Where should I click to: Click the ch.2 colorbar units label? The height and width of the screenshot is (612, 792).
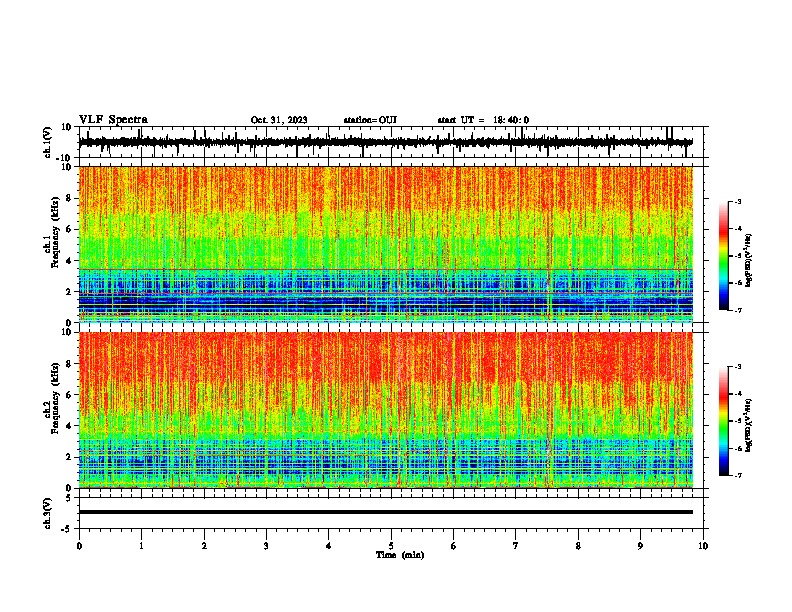pos(749,425)
